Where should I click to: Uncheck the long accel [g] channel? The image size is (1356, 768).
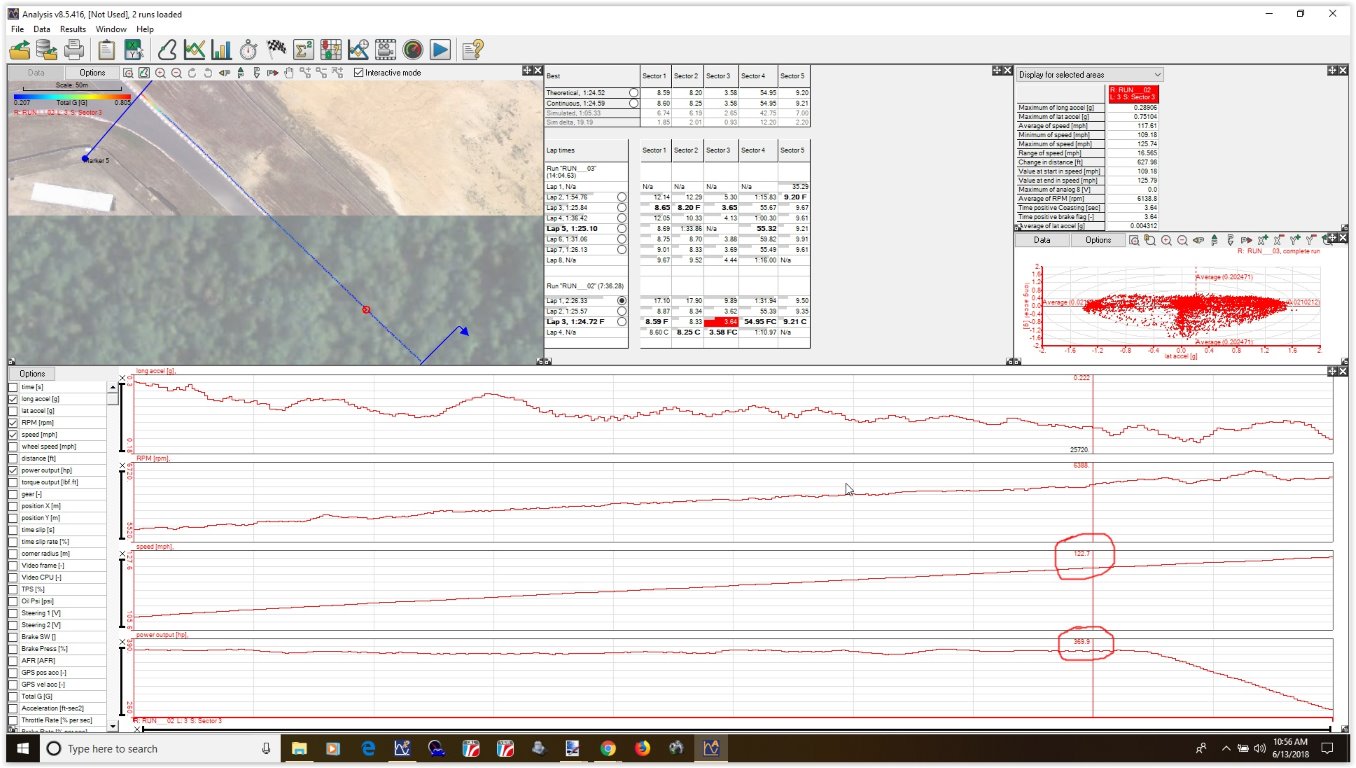(13, 399)
